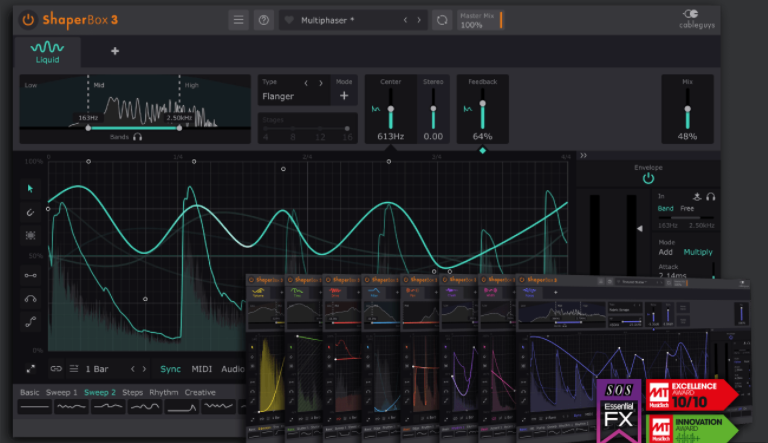This screenshot has width=768, height=443.
Task: Open the 1 Bar length dropdown
Action: coord(97,369)
